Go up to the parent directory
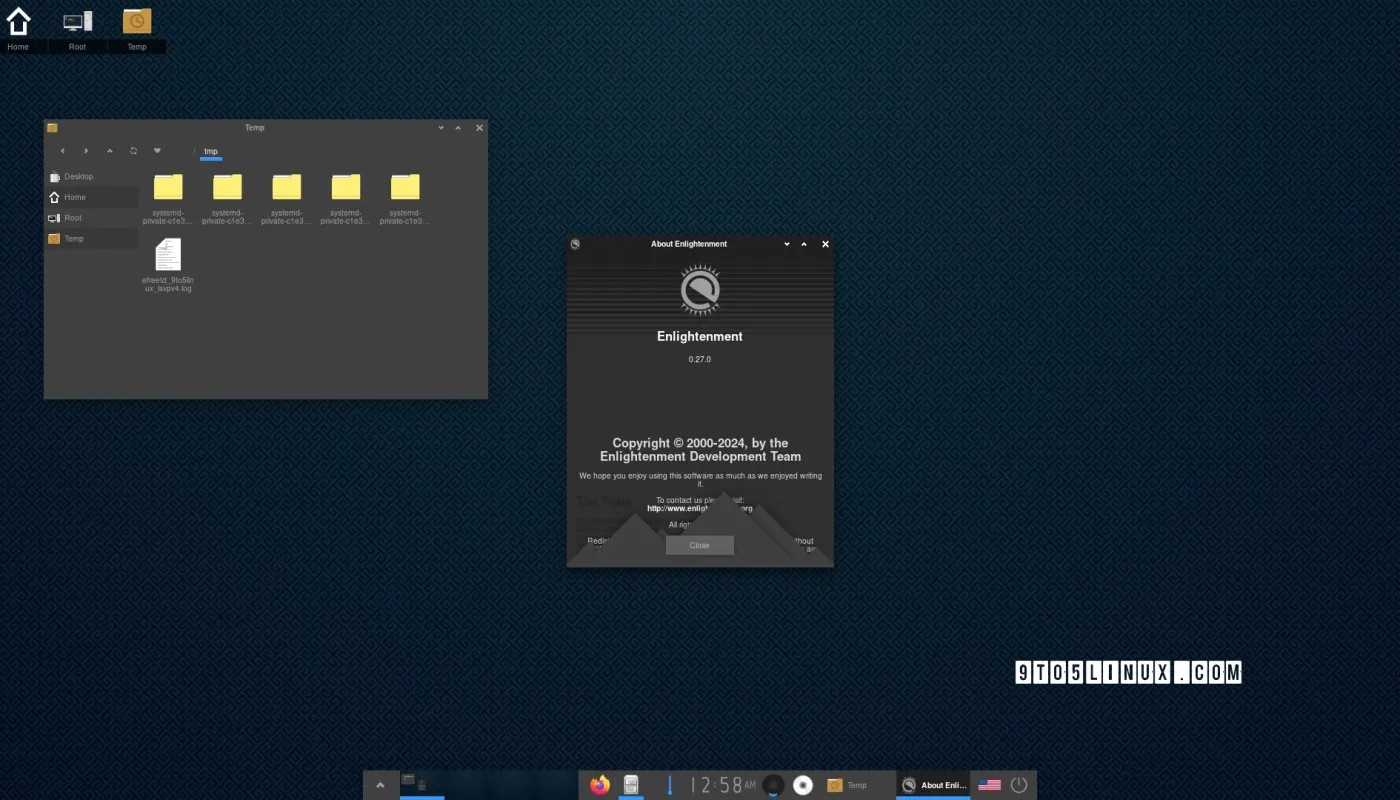The image size is (1400, 800). click(110, 151)
